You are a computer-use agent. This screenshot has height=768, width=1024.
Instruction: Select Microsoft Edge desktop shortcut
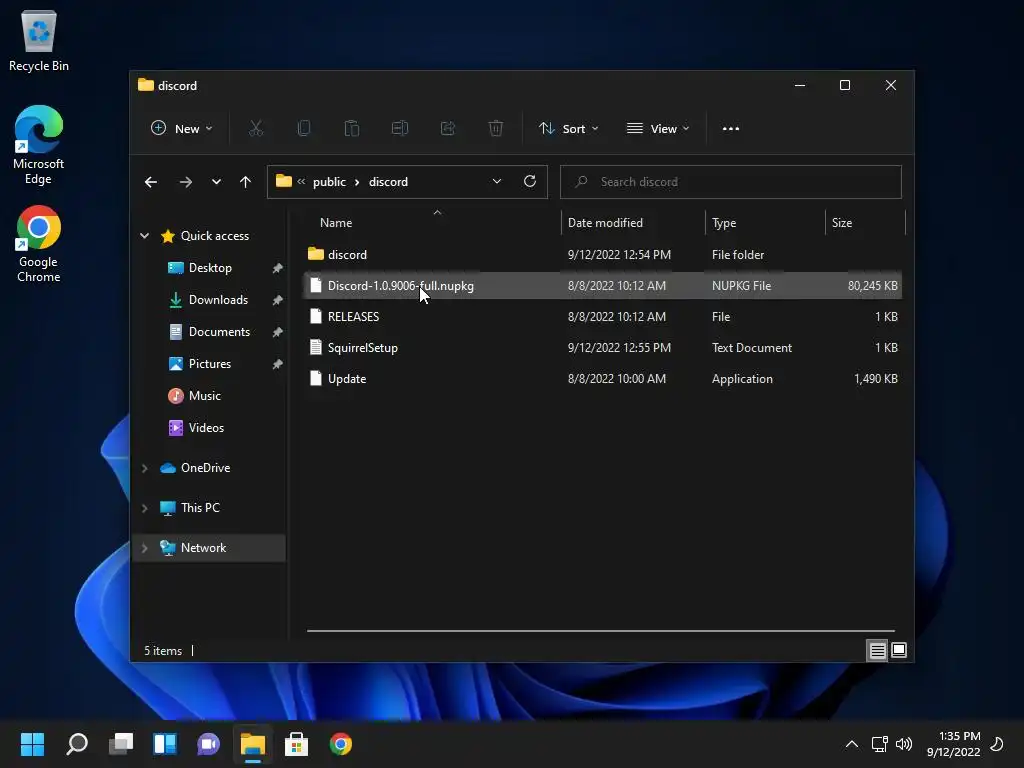(x=39, y=145)
